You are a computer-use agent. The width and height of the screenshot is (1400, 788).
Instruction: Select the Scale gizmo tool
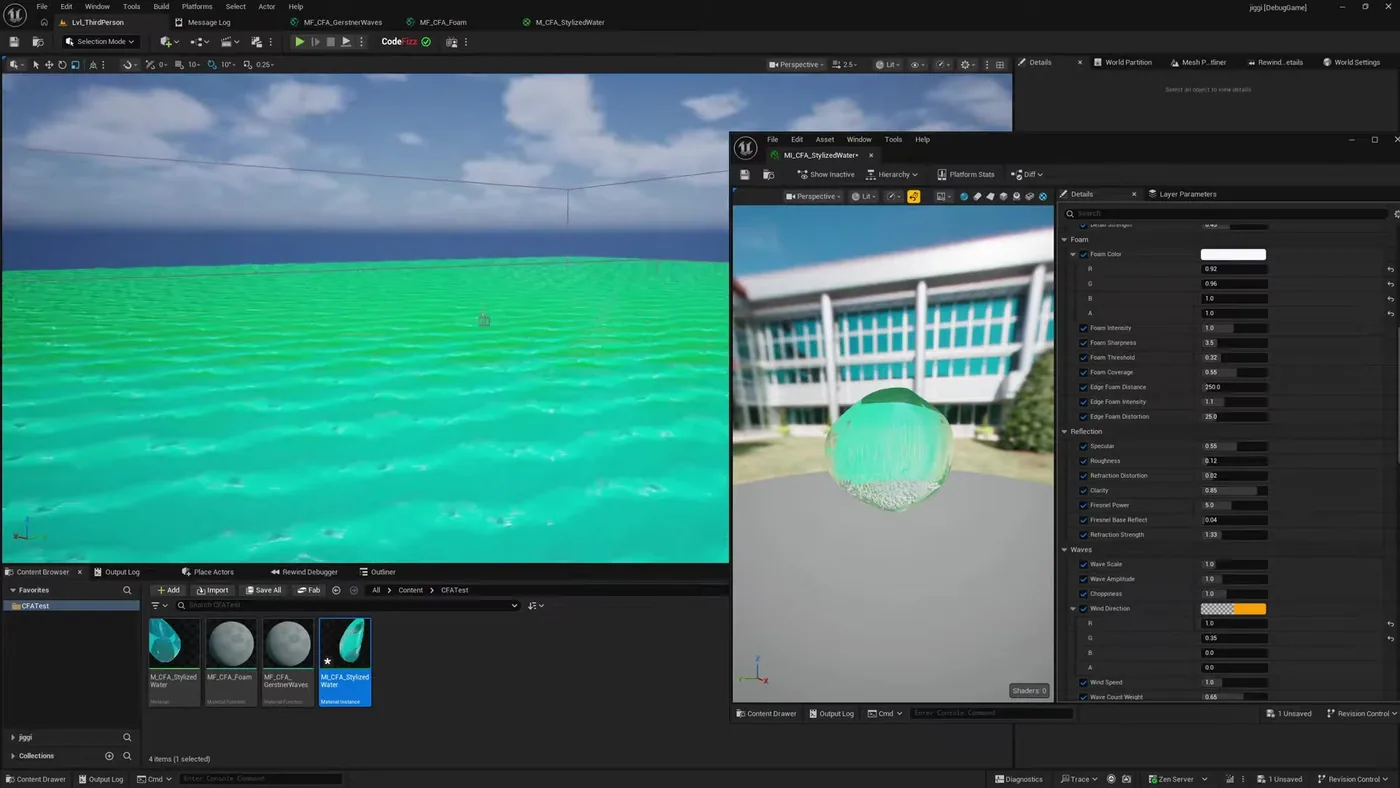coord(75,65)
